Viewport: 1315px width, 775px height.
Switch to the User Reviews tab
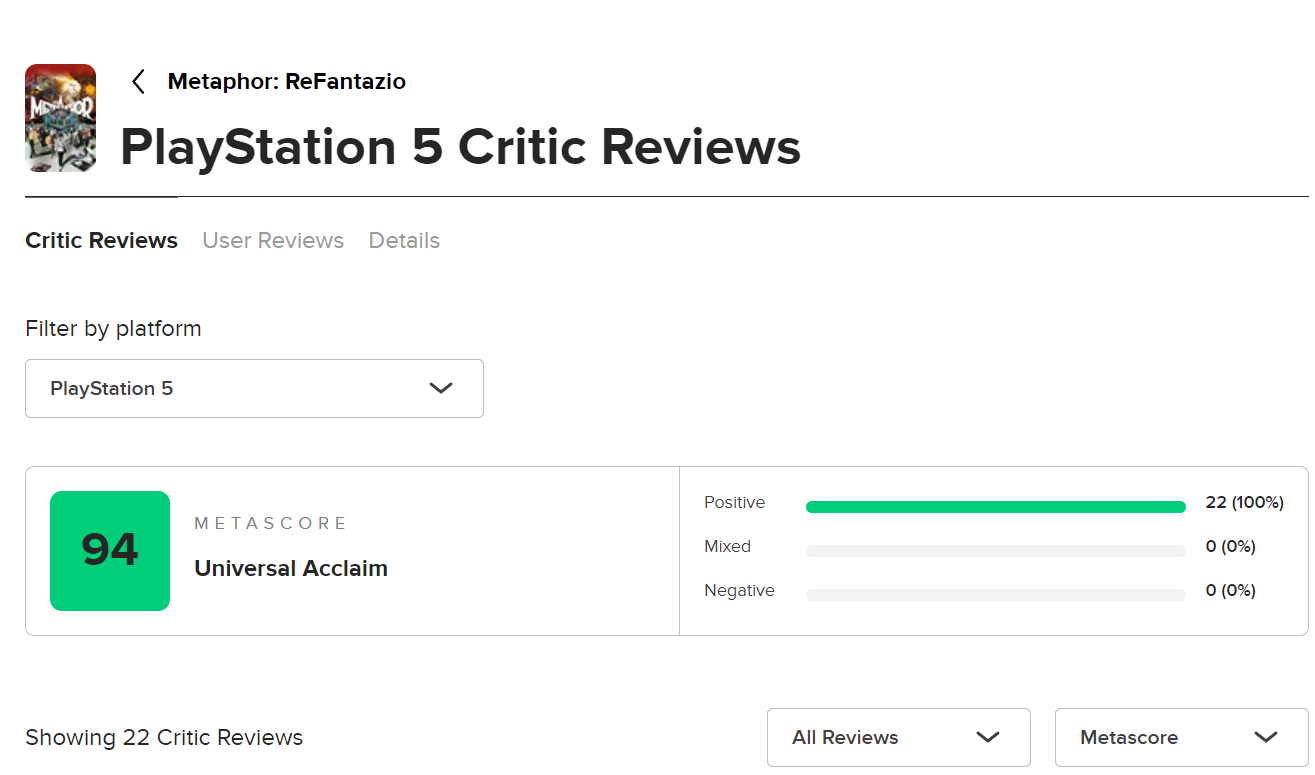coord(273,241)
